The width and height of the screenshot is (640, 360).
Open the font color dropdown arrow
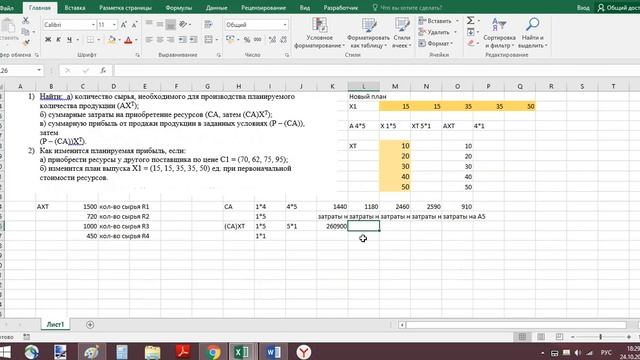click(136, 40)
